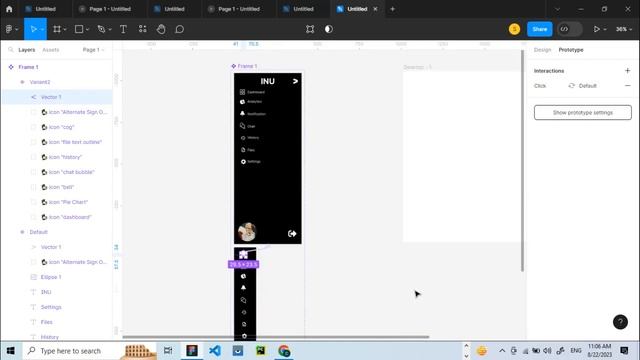The width and height of the screenshot is (640, 360).
Task: Switch to the Assets tab
Action: pyautogui.click(x=51, y=50)
